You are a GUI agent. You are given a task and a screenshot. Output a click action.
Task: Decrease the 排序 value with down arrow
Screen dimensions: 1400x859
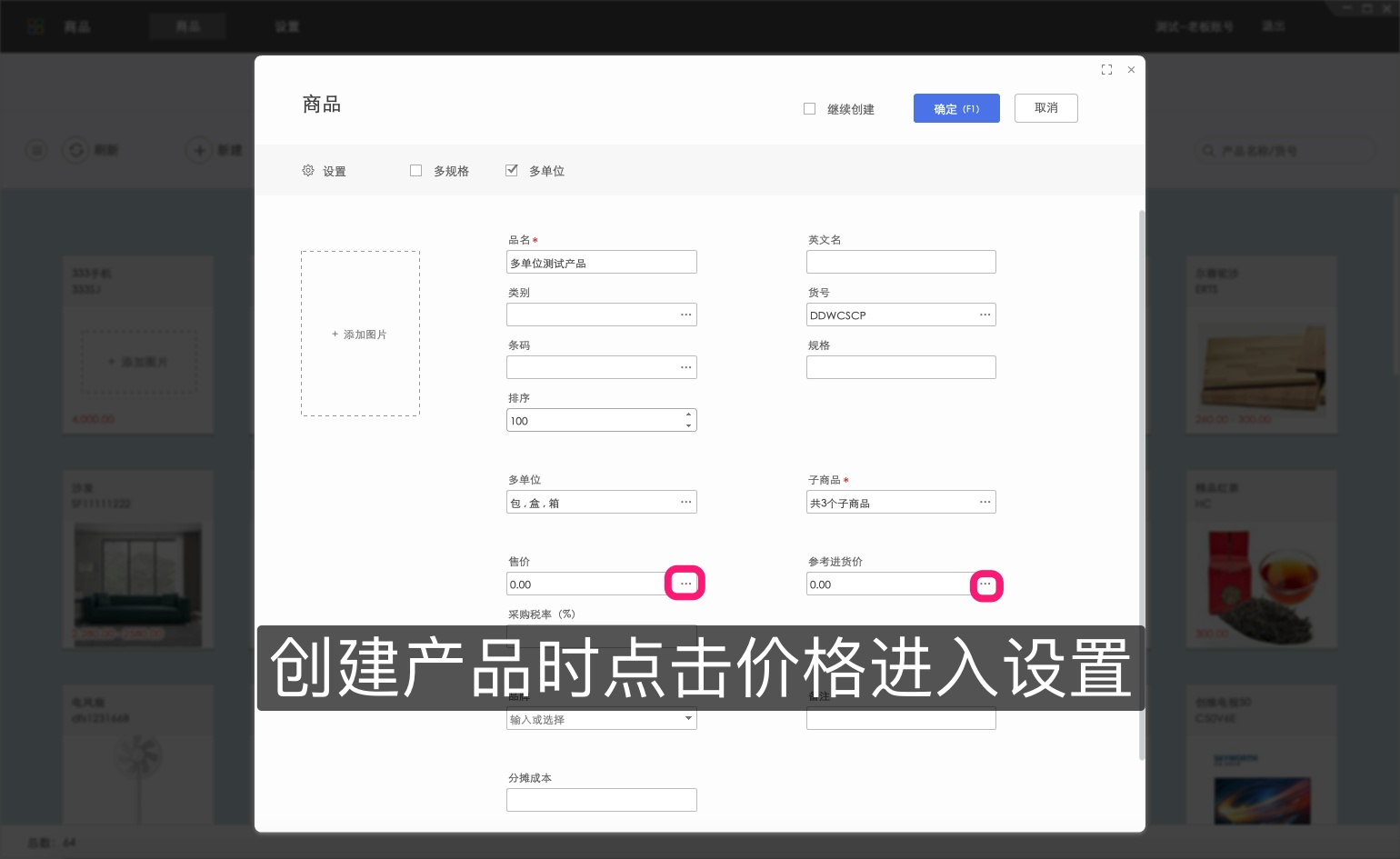click(689, 425)
